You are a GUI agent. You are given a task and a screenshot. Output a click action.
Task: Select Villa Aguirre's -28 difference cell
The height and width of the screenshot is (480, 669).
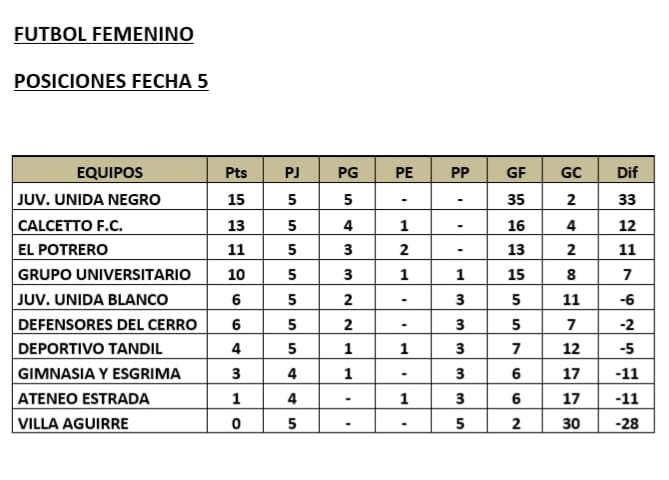coord(627,424)
